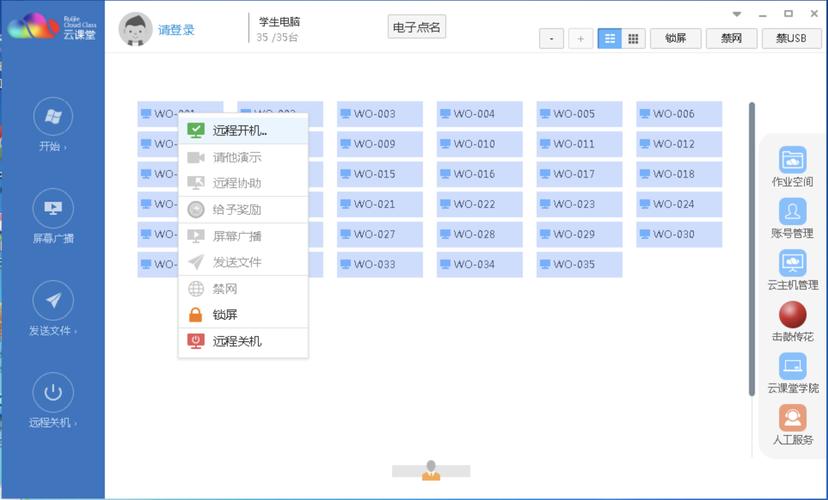The image size is (828, 500).
Task: Switch to list view mode
Action: (x=609, y=38)
